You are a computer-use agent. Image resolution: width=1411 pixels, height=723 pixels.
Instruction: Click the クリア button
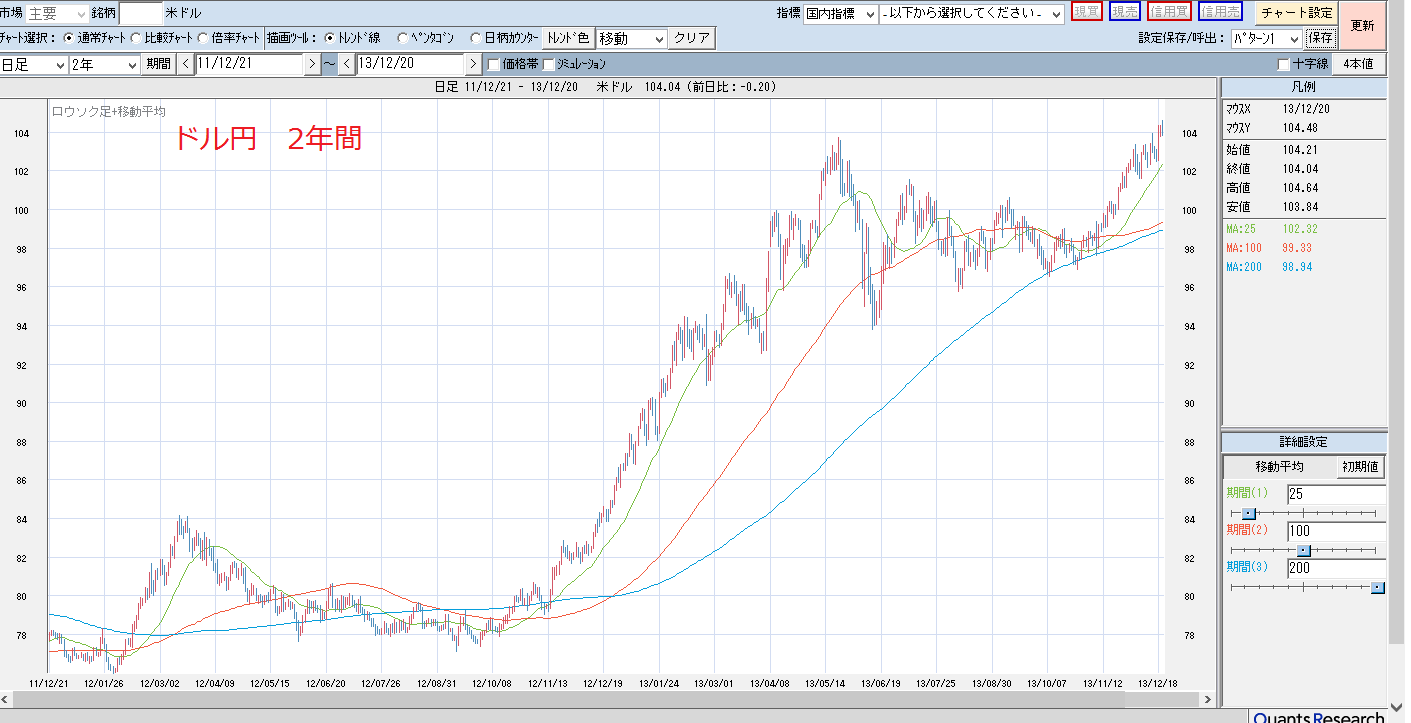(x=692, y=39)
